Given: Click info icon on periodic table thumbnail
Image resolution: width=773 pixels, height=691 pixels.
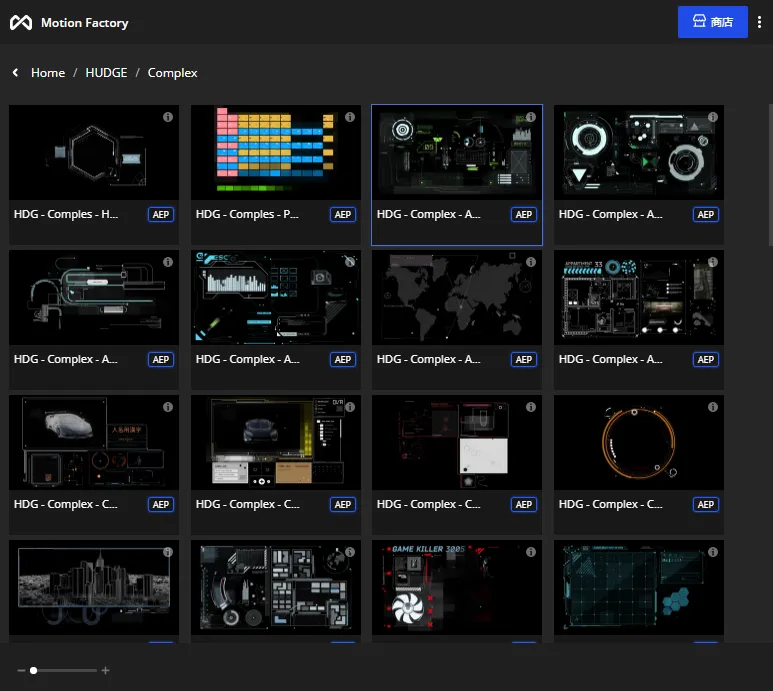Looking at the screenshot, I should [349, 117].
